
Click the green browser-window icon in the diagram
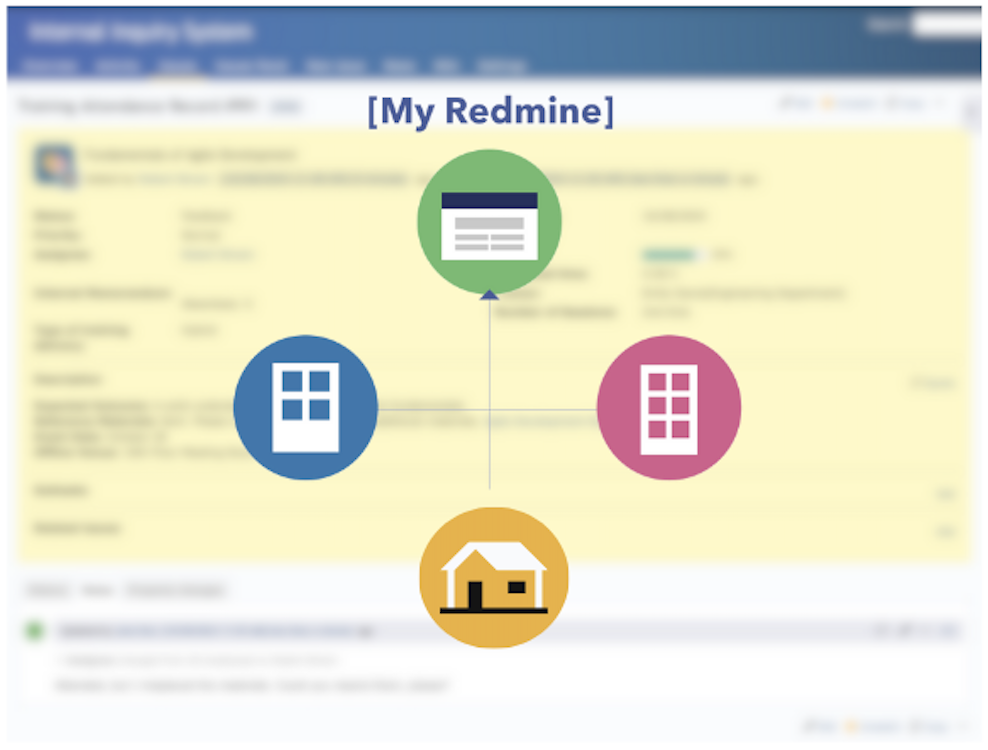point(489,220)
